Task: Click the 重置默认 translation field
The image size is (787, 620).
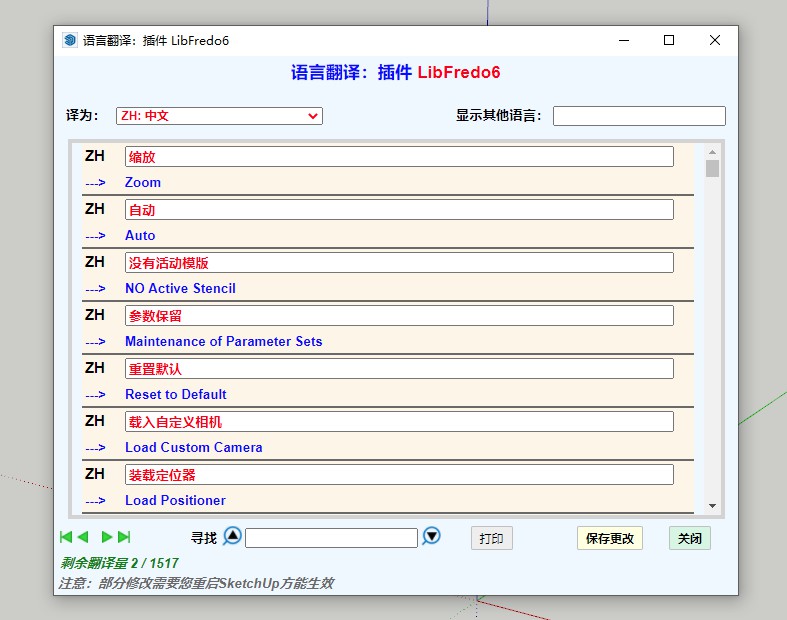Action: click(398, 369)
